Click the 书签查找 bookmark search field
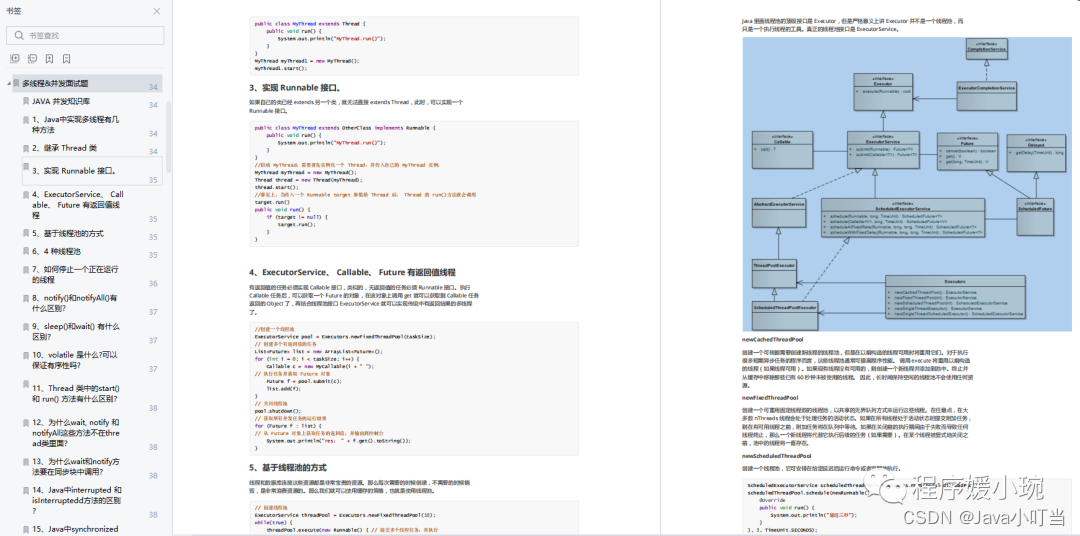This screenshot has height=536, width=1080. [x=85, y=36]
